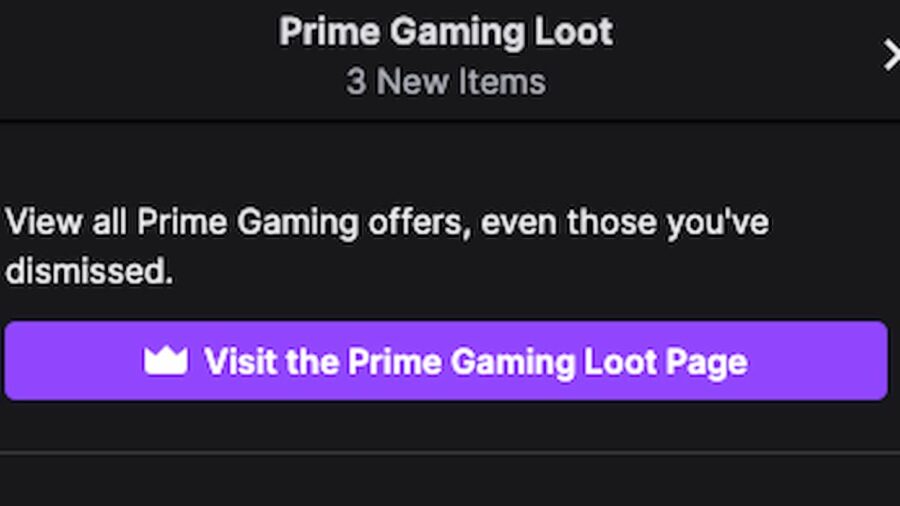Click the 3 New Items subtitle

click(x=446, y=81)
